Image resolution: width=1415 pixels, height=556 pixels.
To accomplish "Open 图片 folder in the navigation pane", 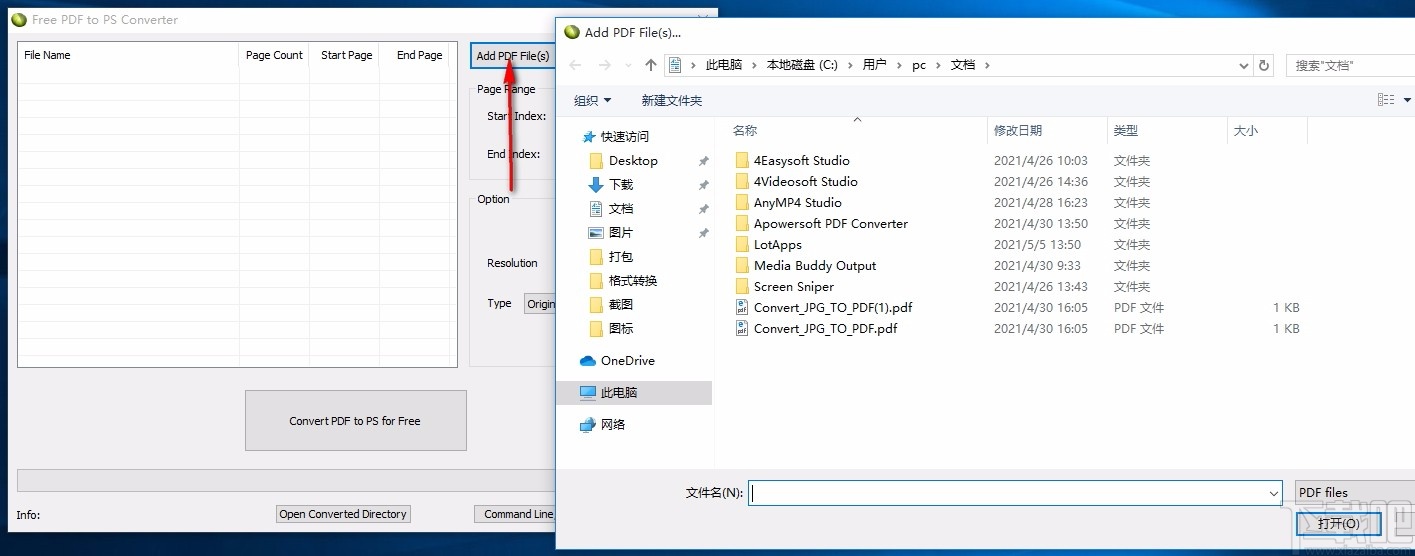I will coord(620,232).
